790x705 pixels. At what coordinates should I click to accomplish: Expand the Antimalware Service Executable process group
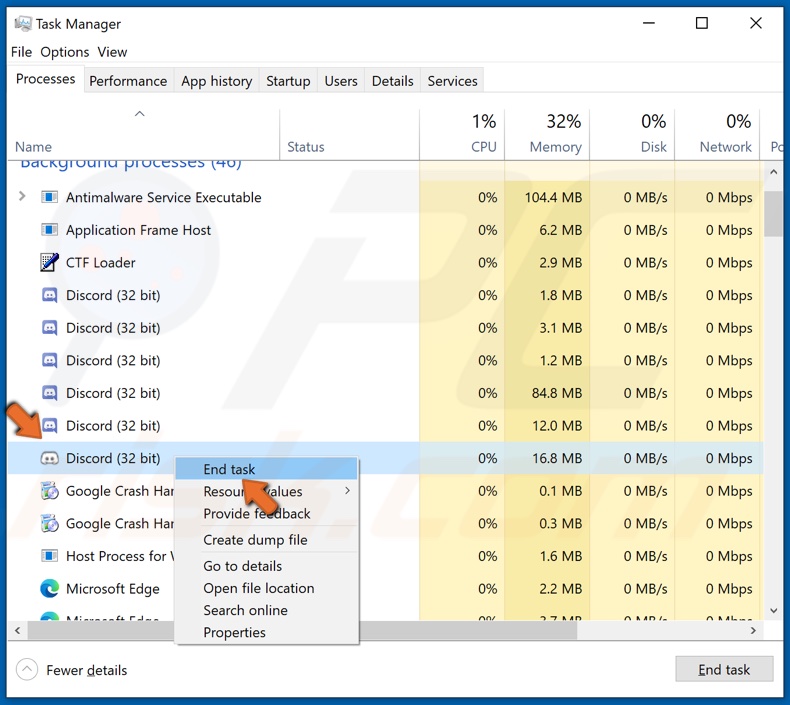22,196
